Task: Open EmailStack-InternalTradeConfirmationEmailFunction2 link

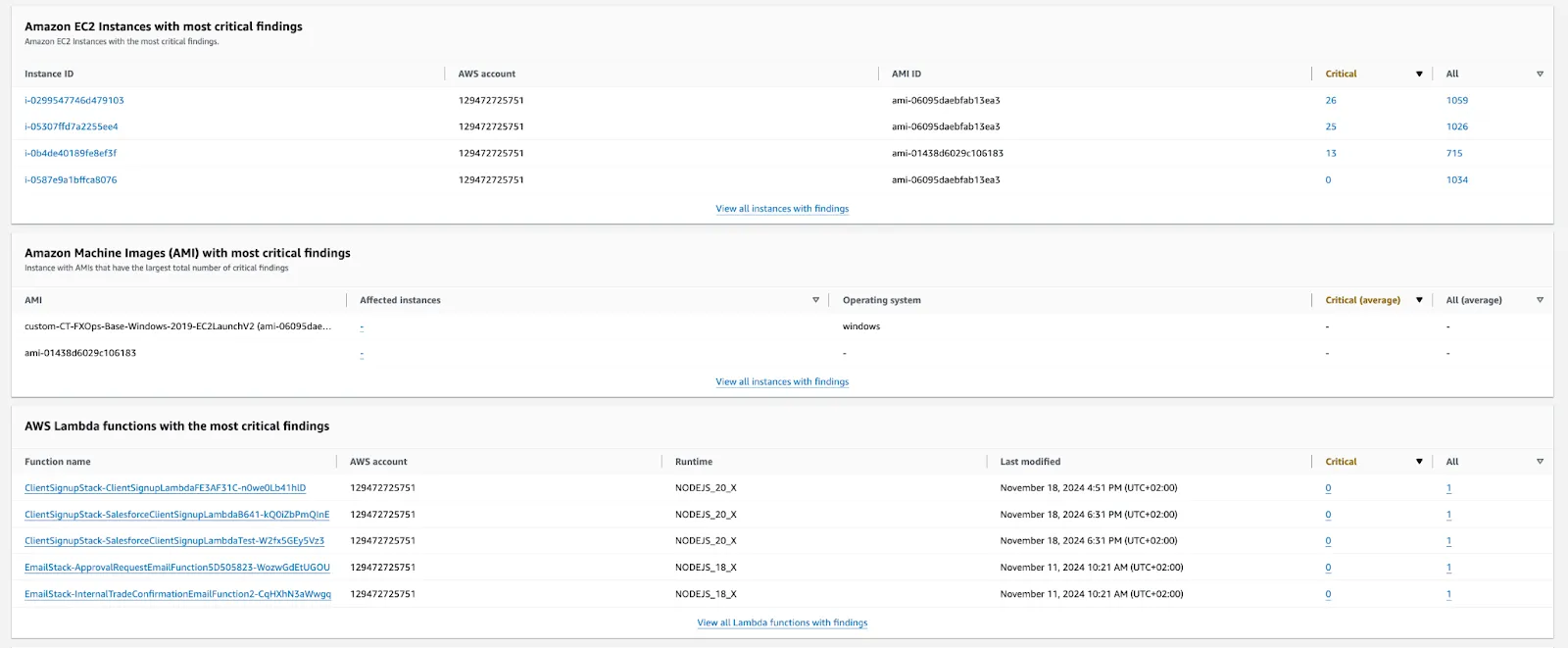Action: 177,594
